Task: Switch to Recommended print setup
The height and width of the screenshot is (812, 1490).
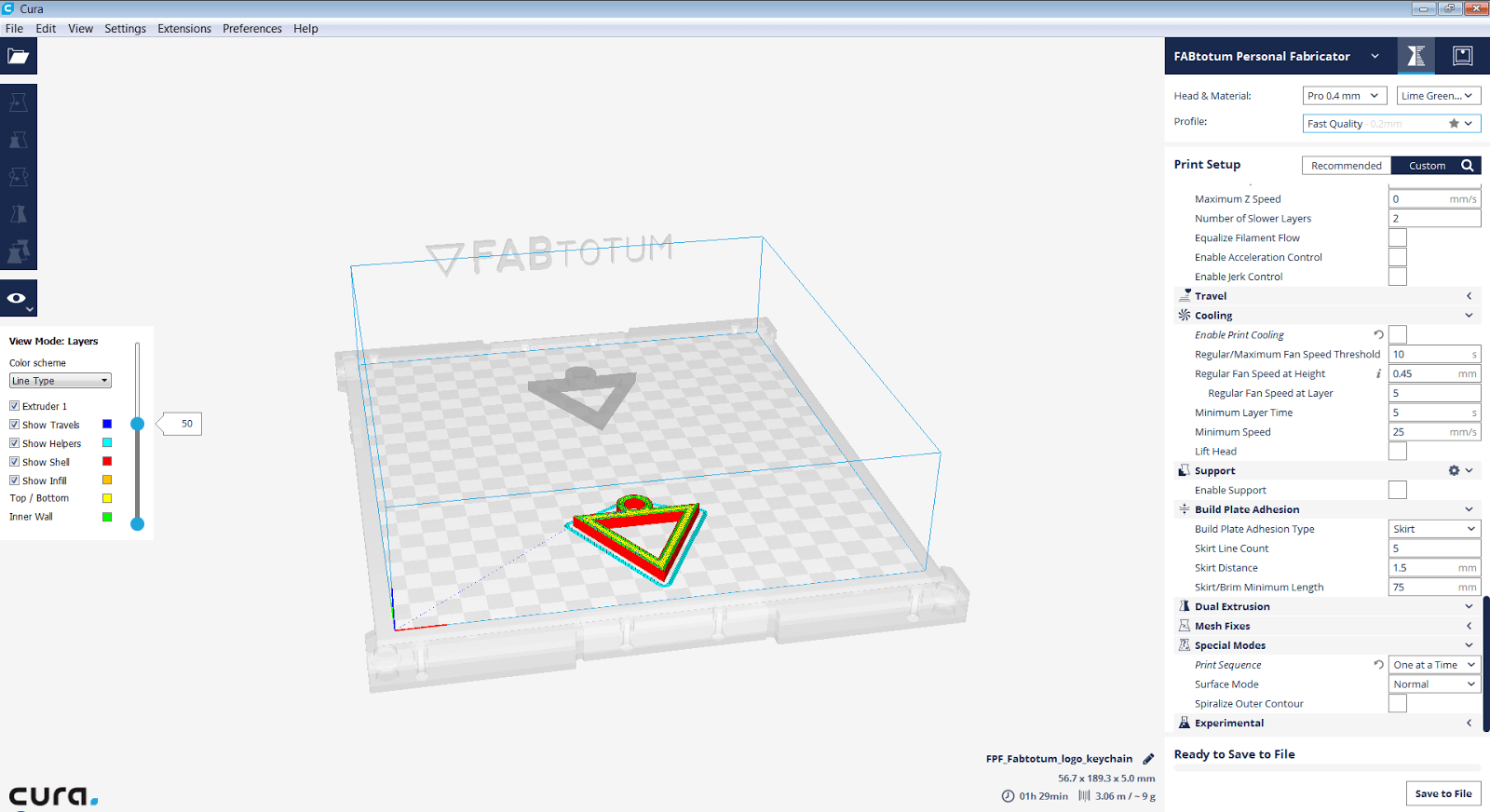Action: click(1347, 166)
